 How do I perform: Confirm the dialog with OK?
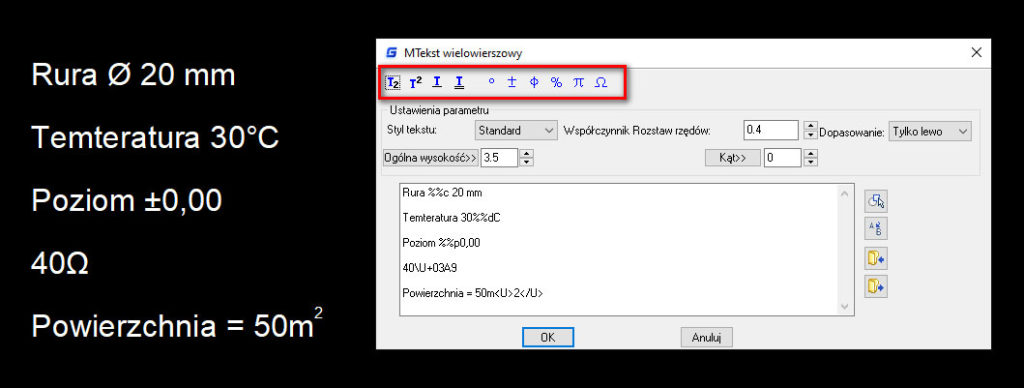point(548,337)
